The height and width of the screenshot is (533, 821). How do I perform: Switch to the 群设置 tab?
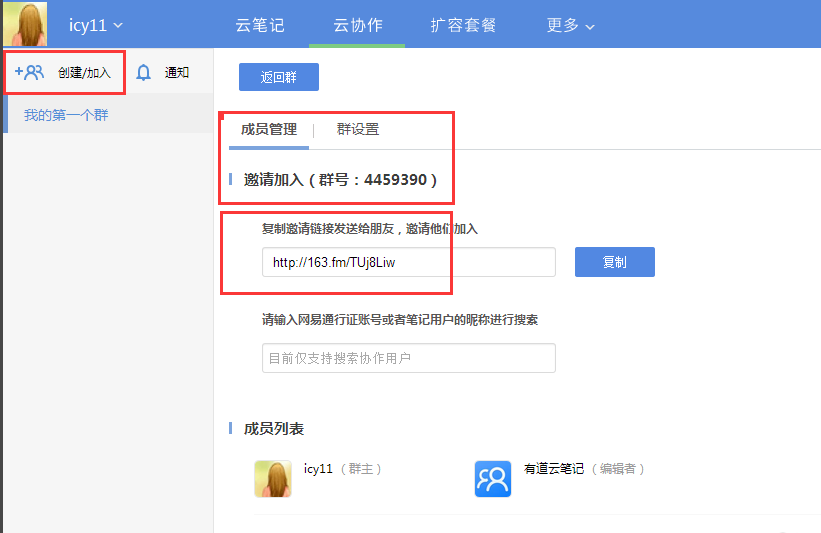(358, 129)
